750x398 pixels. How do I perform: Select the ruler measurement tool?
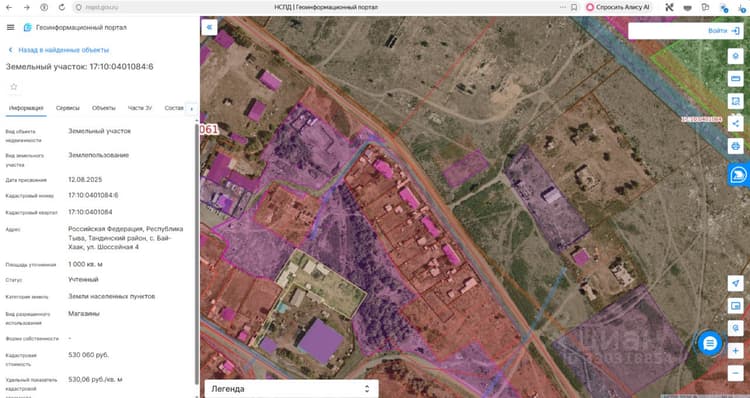(x=735, y=78)
